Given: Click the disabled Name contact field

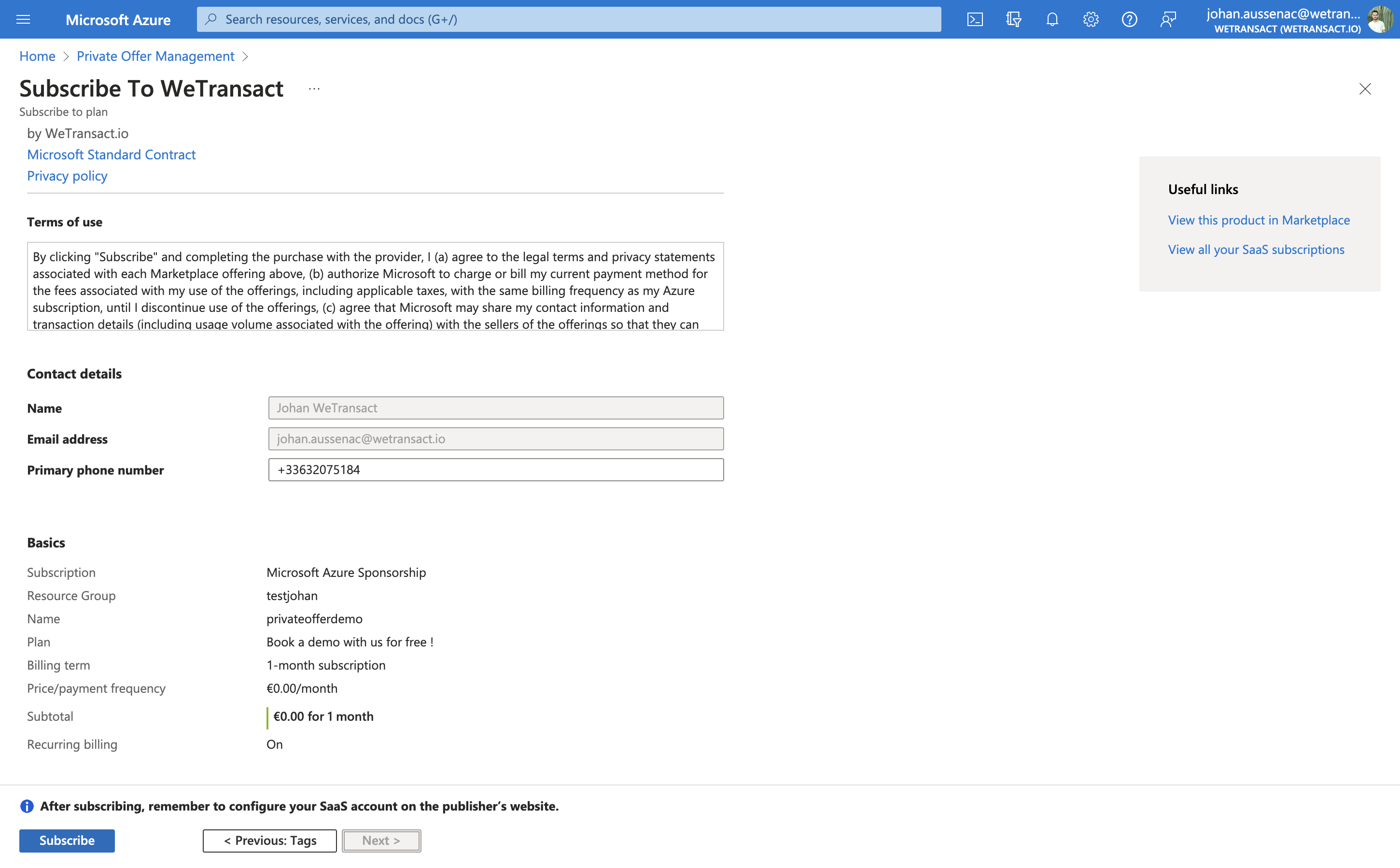Looking at the screenshot, I should (x=496, y=407).
